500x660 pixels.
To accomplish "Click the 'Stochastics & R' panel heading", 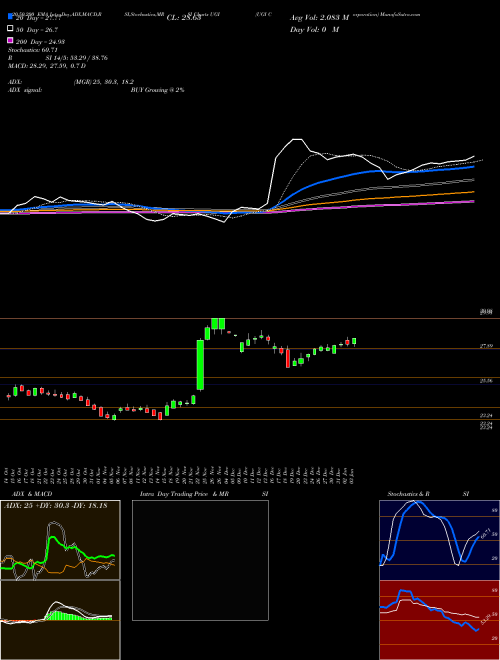I will pos(408,494).
